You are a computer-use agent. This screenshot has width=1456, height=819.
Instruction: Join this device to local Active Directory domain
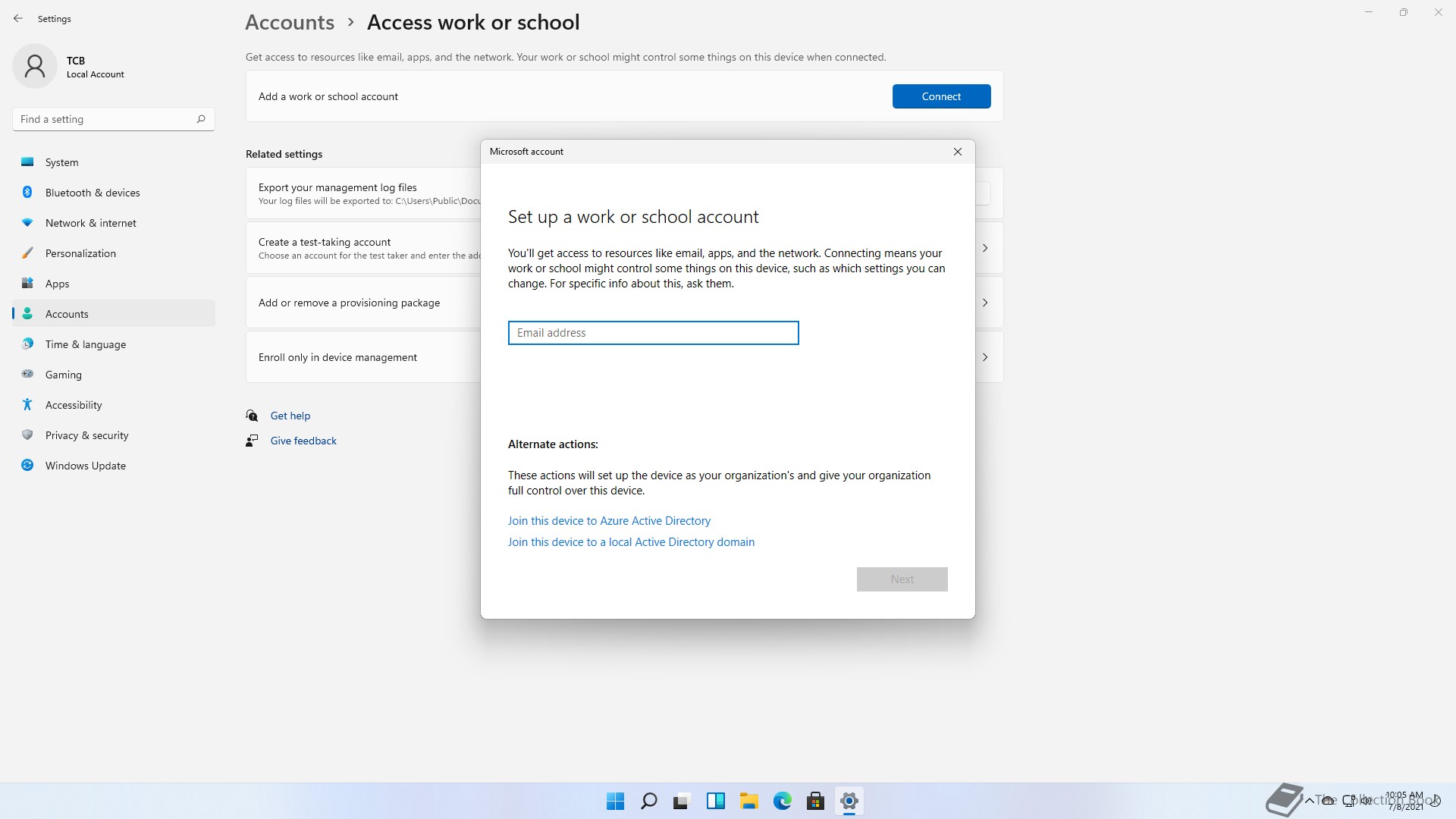pos(631,542)
